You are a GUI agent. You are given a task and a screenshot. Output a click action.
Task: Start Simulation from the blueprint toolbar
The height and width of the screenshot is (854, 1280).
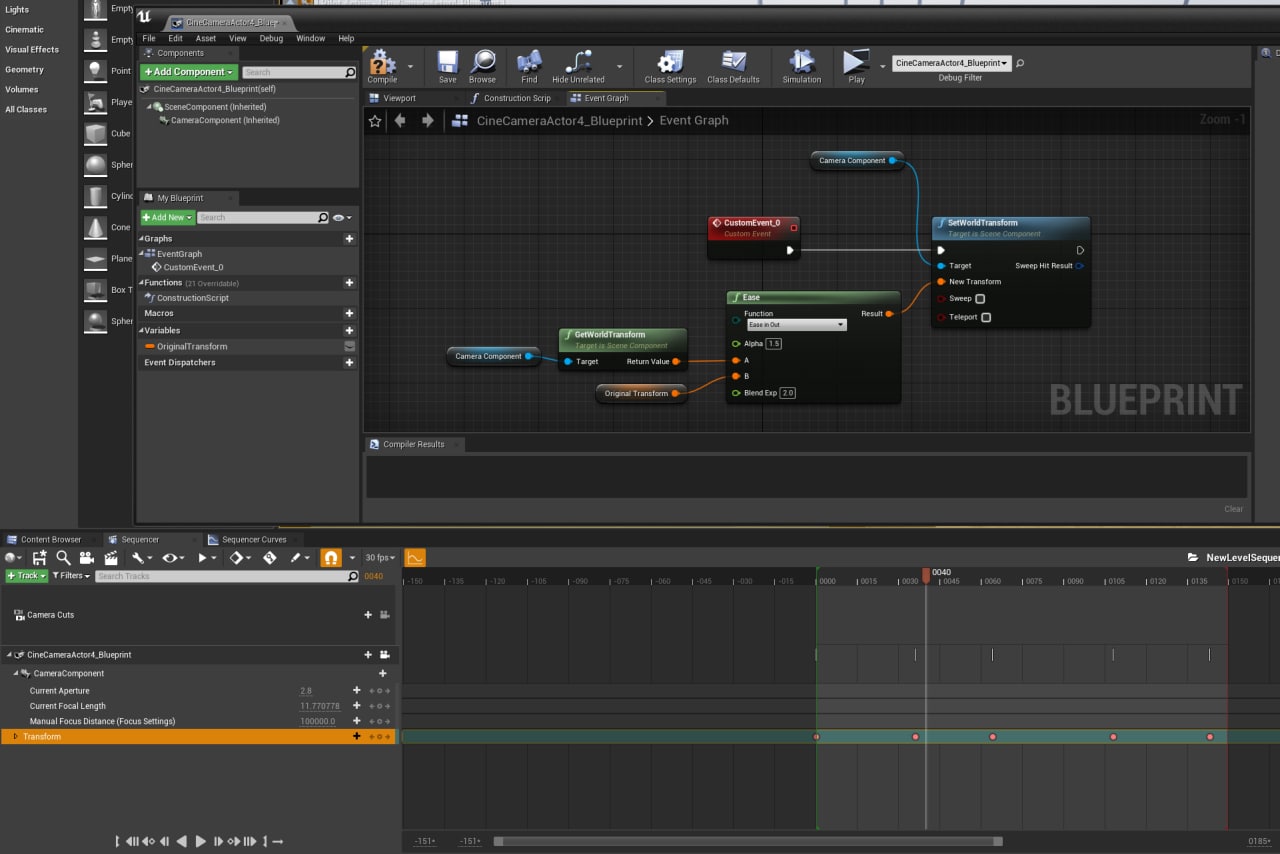point(801,67)
